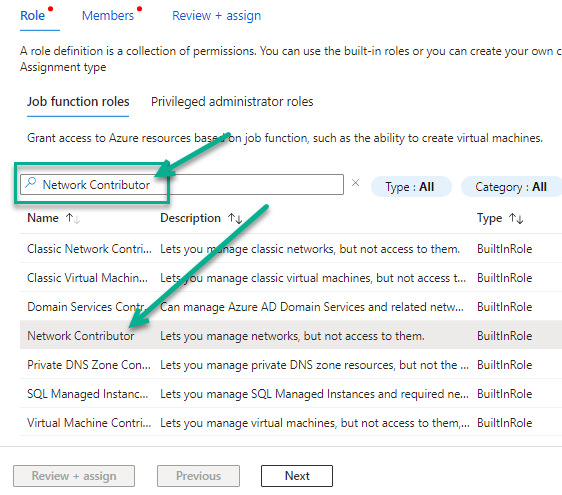Select the Role tab
Screen dimensions: 562x495
[33, 16]
